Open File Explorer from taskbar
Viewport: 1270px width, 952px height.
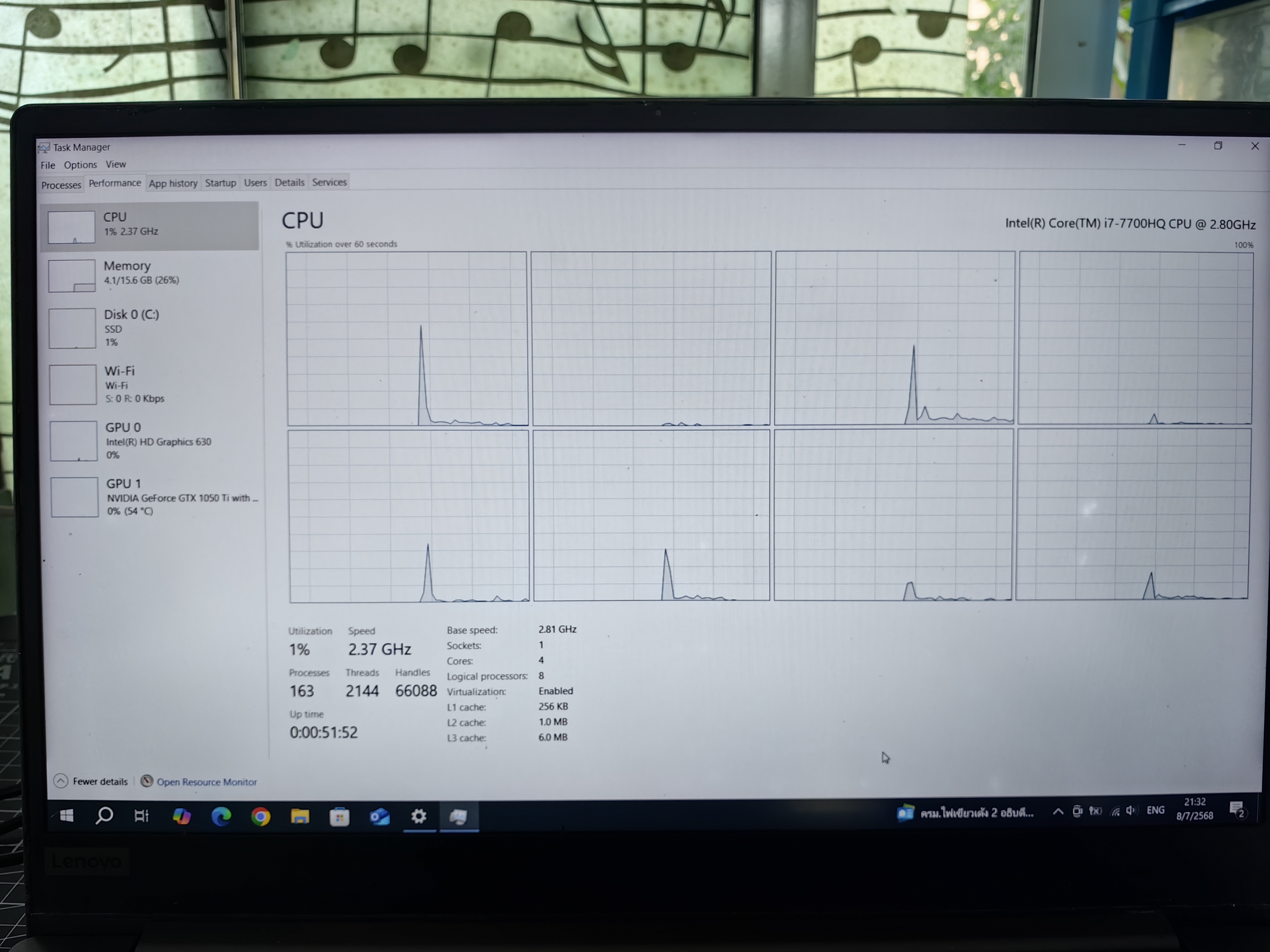300,816
